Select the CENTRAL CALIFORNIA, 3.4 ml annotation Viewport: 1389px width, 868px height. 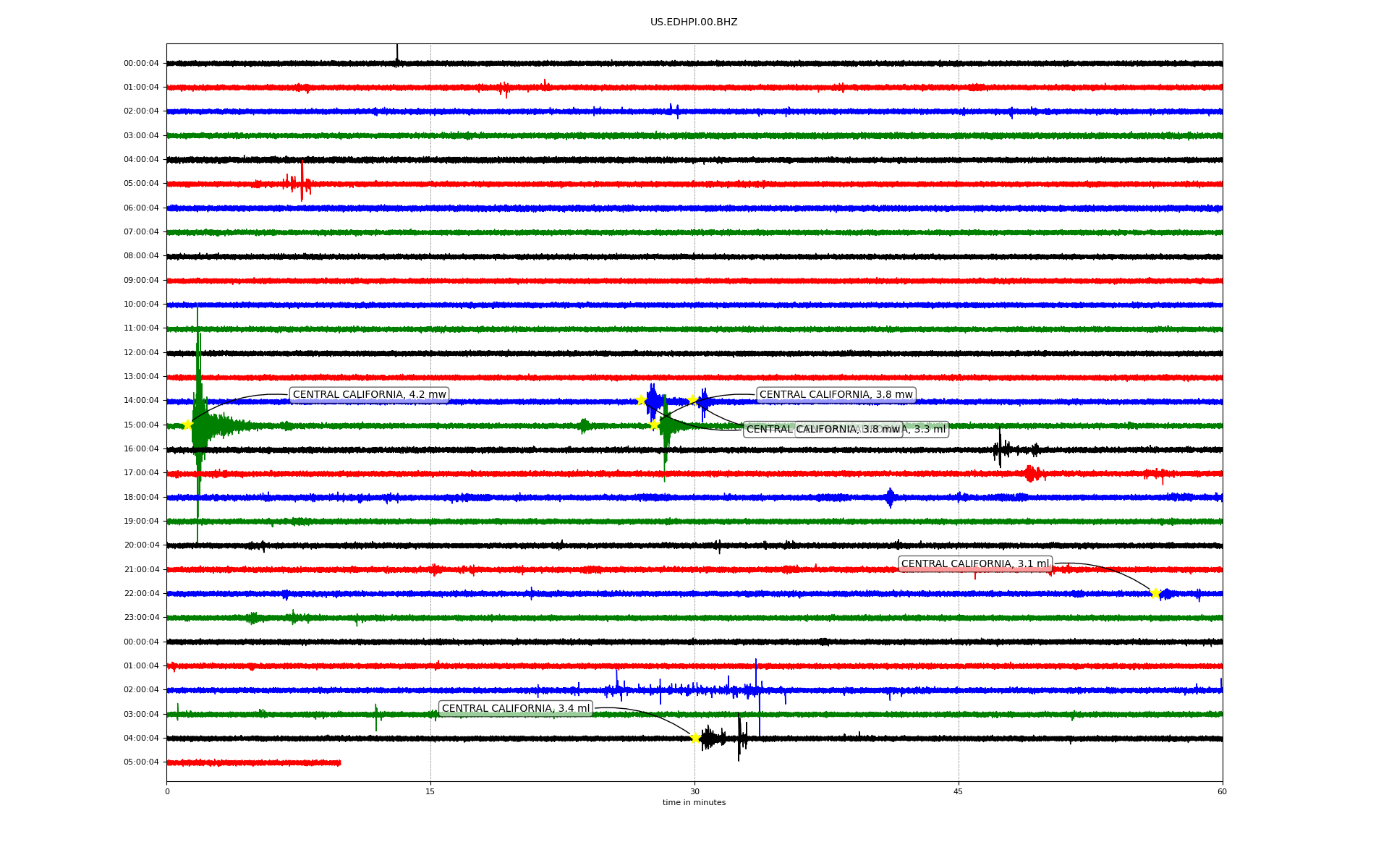(x=515, y=709)
